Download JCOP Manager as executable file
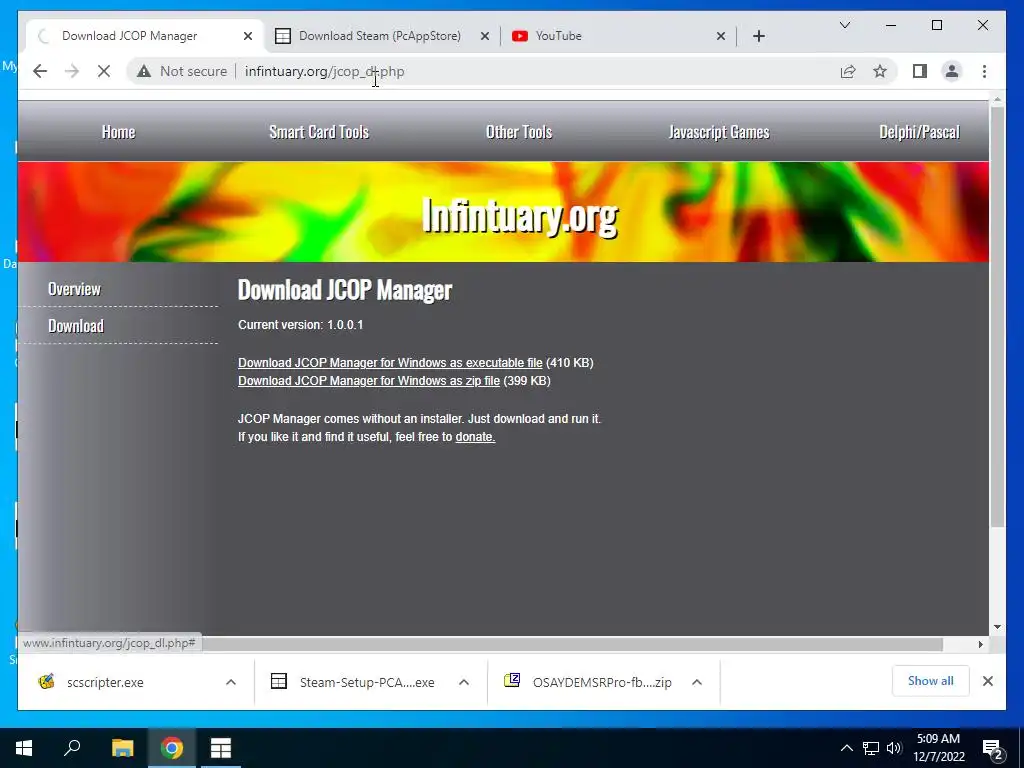Viewport: 1024px width, 768px height. 390,362
